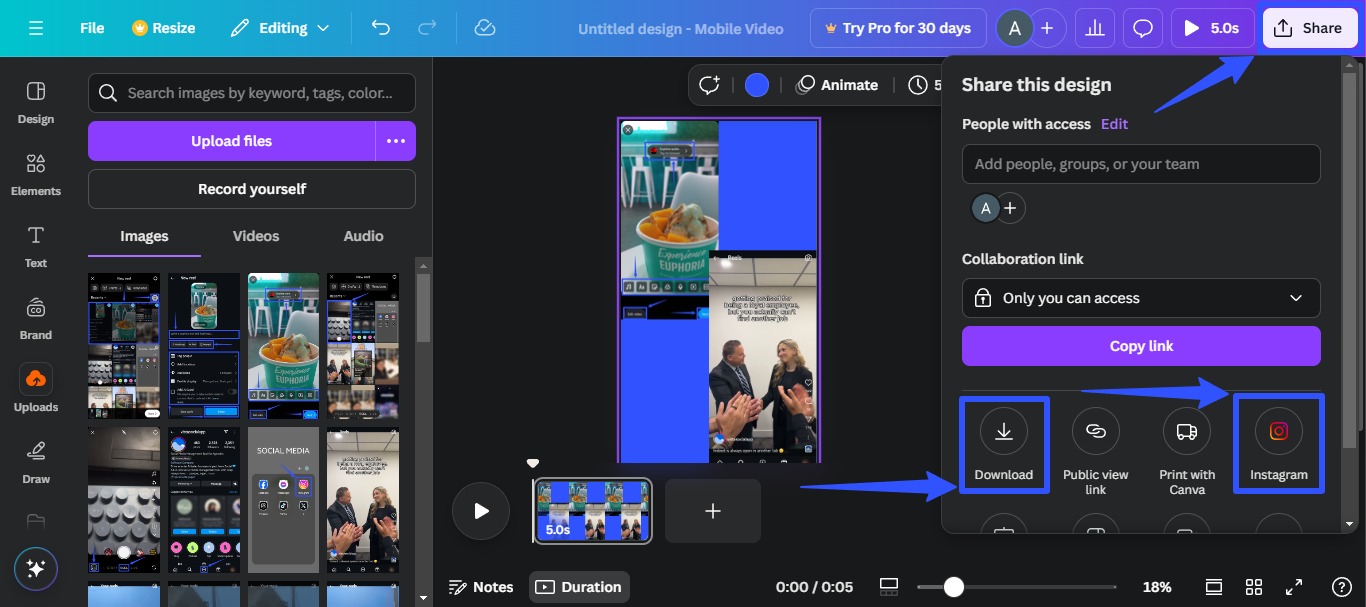Viewport: 1366px width, 607px height.
Task: Open design insights with the bar chart icon
Action: pyautogui.click(x=1094, y=27)
